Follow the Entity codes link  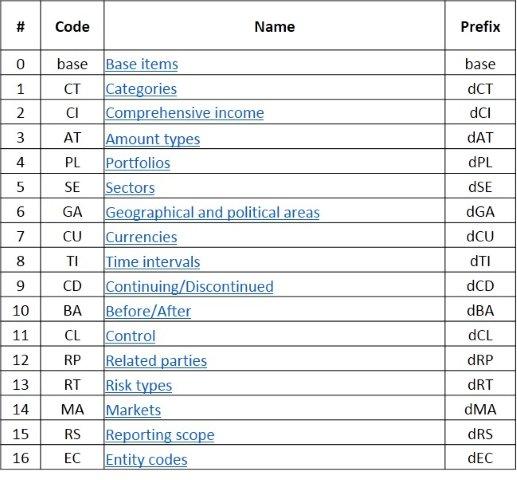tap(146, 460)
